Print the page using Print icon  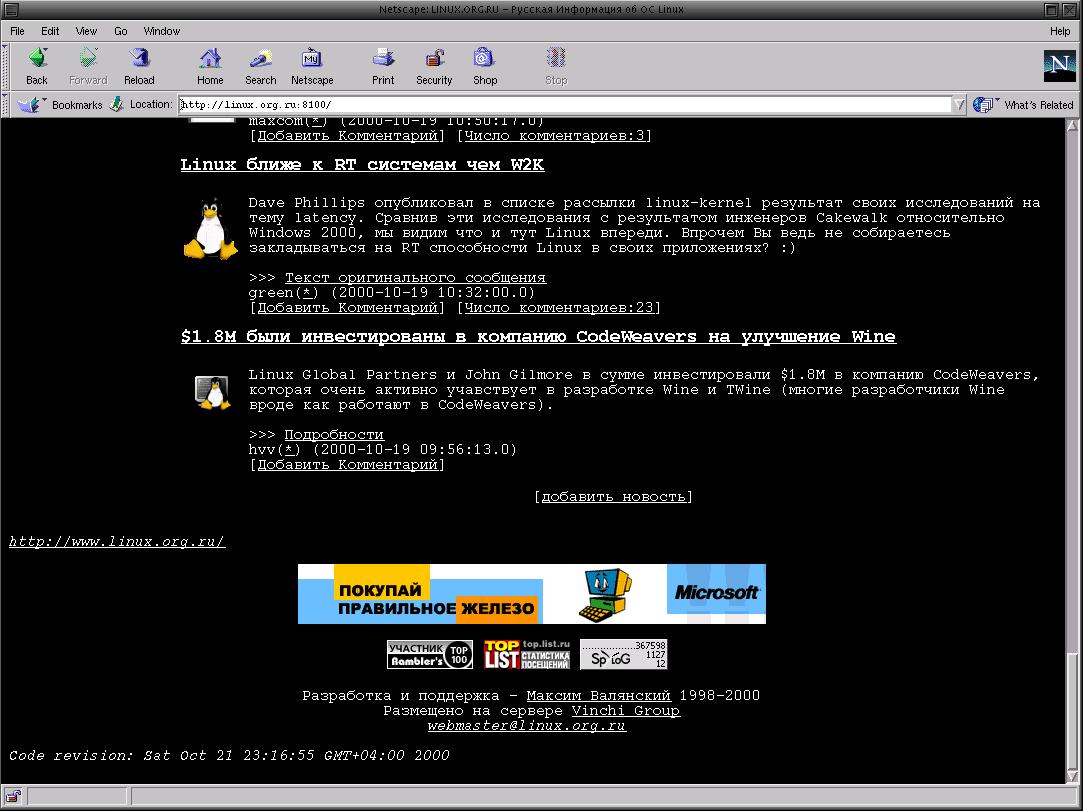(x=383, y=60)
